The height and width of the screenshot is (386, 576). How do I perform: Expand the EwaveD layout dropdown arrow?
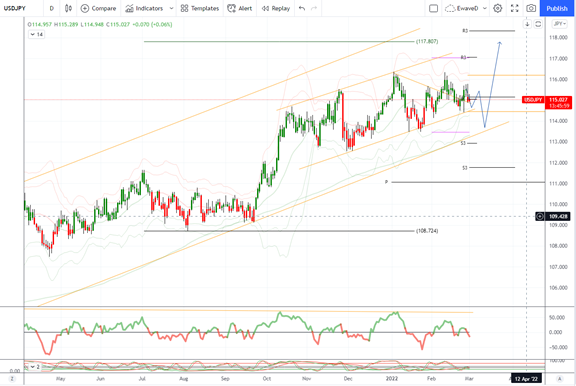pyautogui.click(x=485, y=8)
